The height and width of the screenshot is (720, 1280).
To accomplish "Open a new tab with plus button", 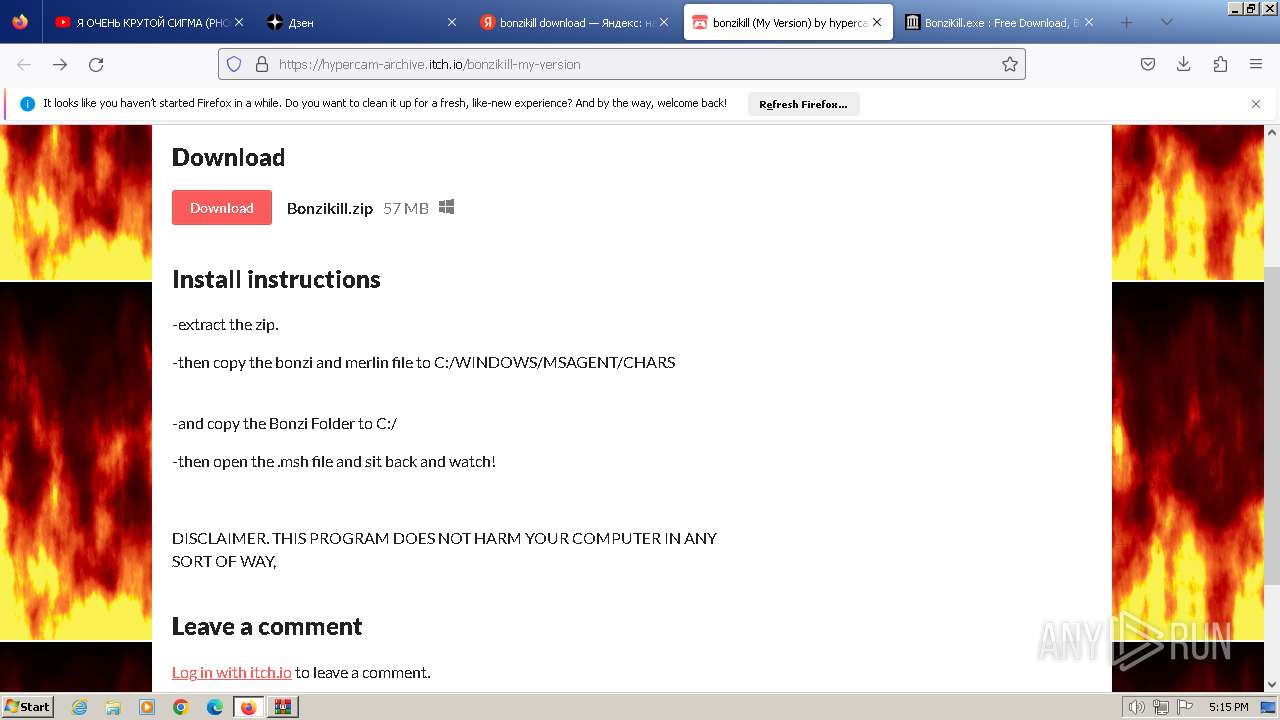I will click(1126, 22).
